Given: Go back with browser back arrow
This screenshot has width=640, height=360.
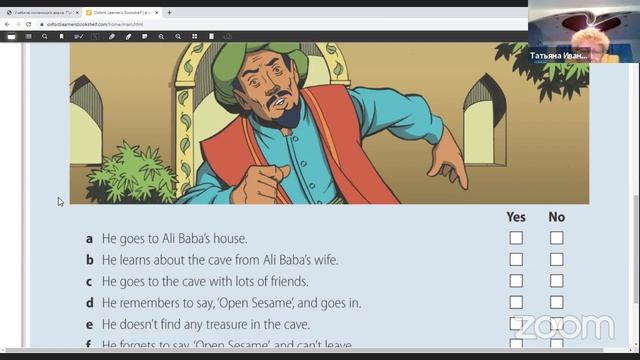Looking at the screenshot, I should (7, 24).
